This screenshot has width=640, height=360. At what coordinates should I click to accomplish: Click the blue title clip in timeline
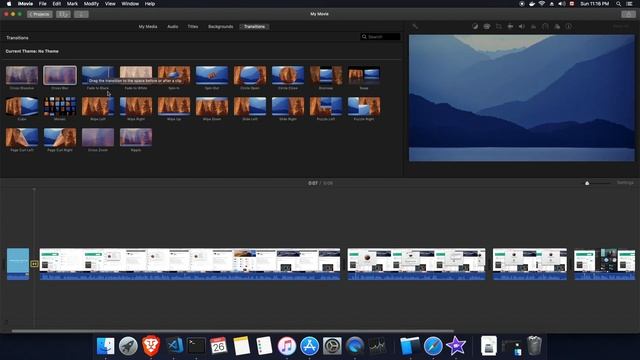pyautogui.click(x=18, y=264)
